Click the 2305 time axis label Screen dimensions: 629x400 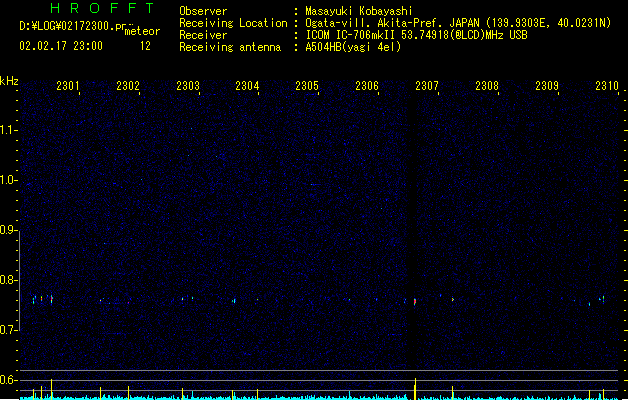point(307,86)
